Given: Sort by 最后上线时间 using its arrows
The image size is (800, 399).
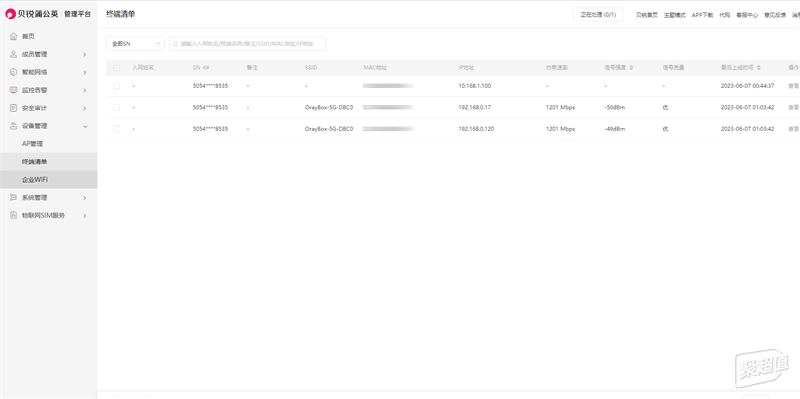Looking at the screenshot, I should 759,67.
